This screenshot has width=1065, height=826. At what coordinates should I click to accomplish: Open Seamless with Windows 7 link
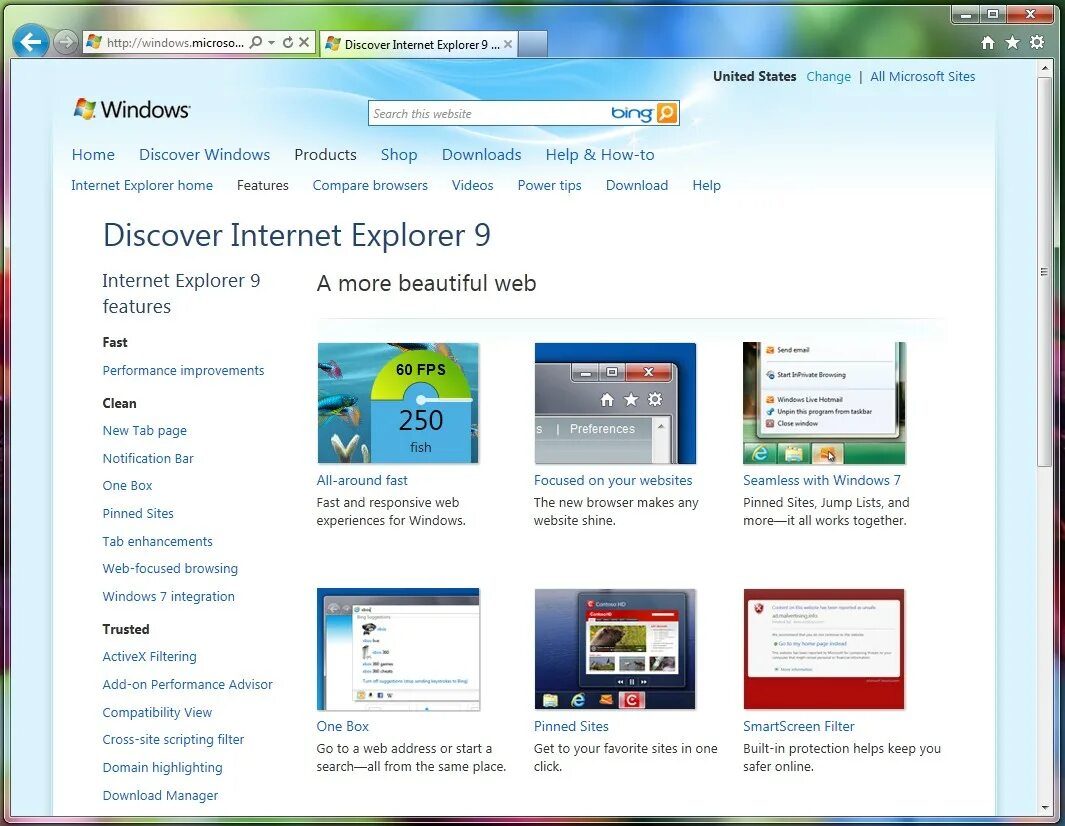click(x=822, y=480)
